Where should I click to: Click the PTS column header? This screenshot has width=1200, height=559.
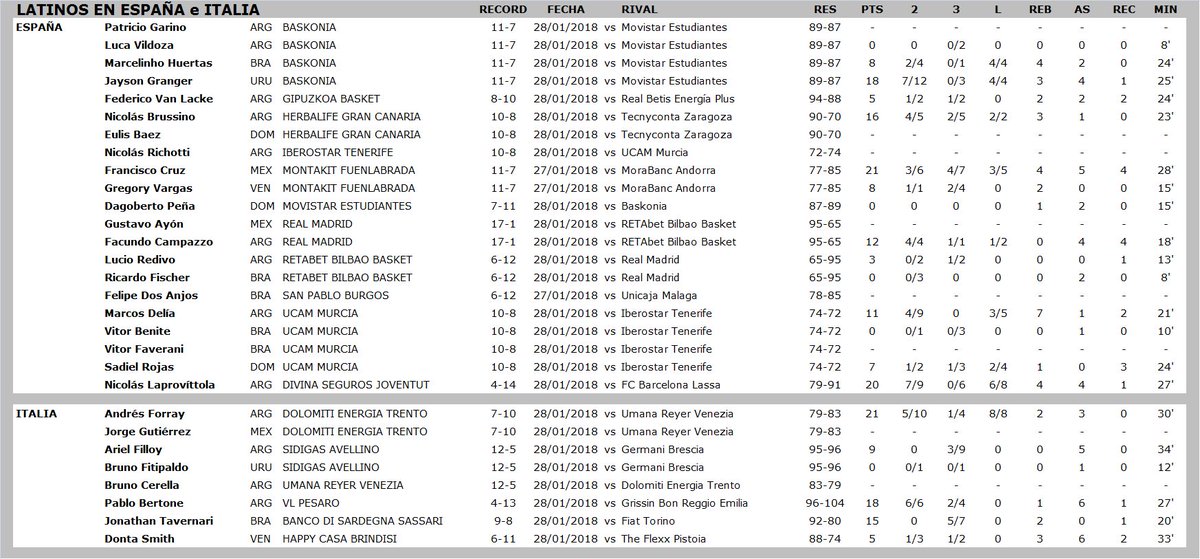tap(871, 10)
